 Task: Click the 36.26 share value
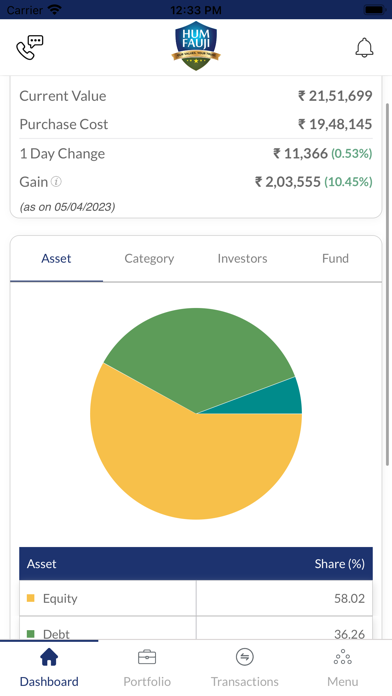click(349, 634)
